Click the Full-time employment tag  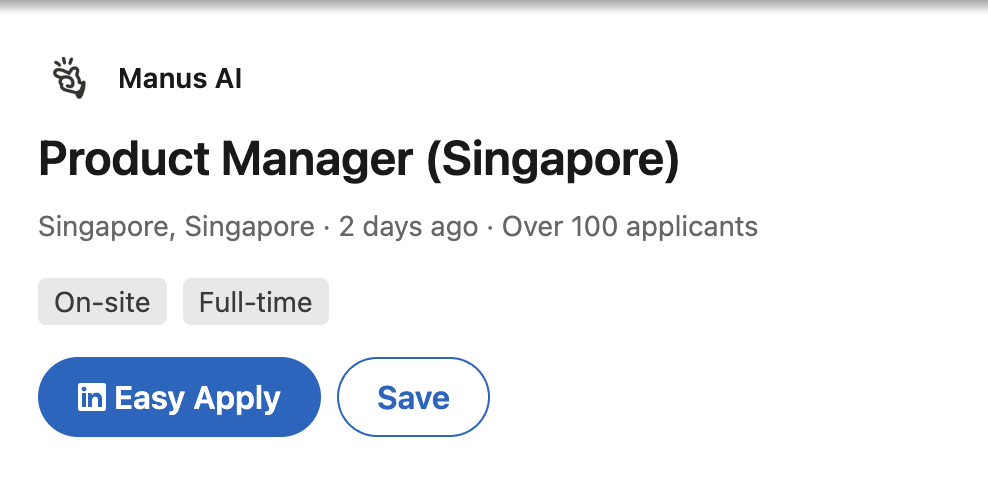point(256,302)
